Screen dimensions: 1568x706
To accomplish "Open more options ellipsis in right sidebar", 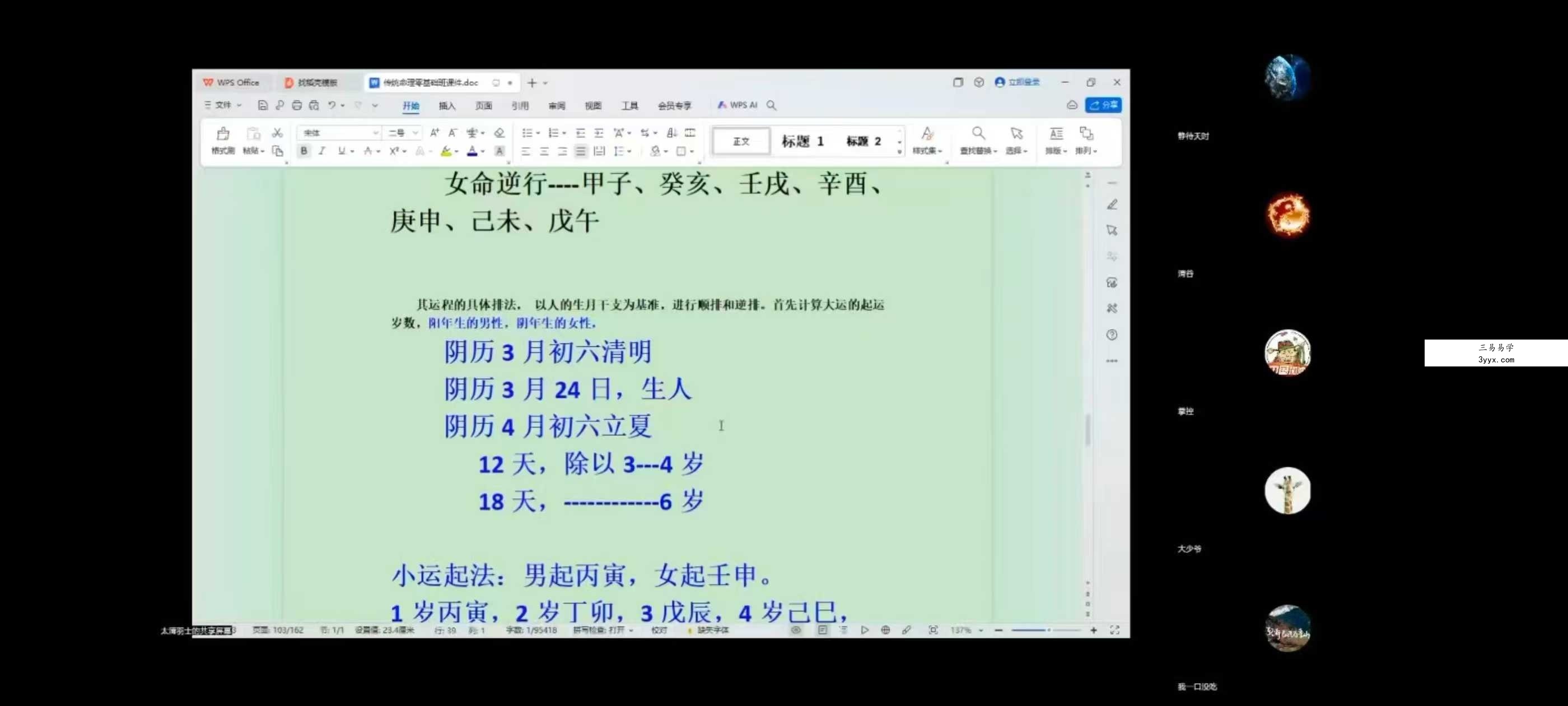I will click(1112, 361).
